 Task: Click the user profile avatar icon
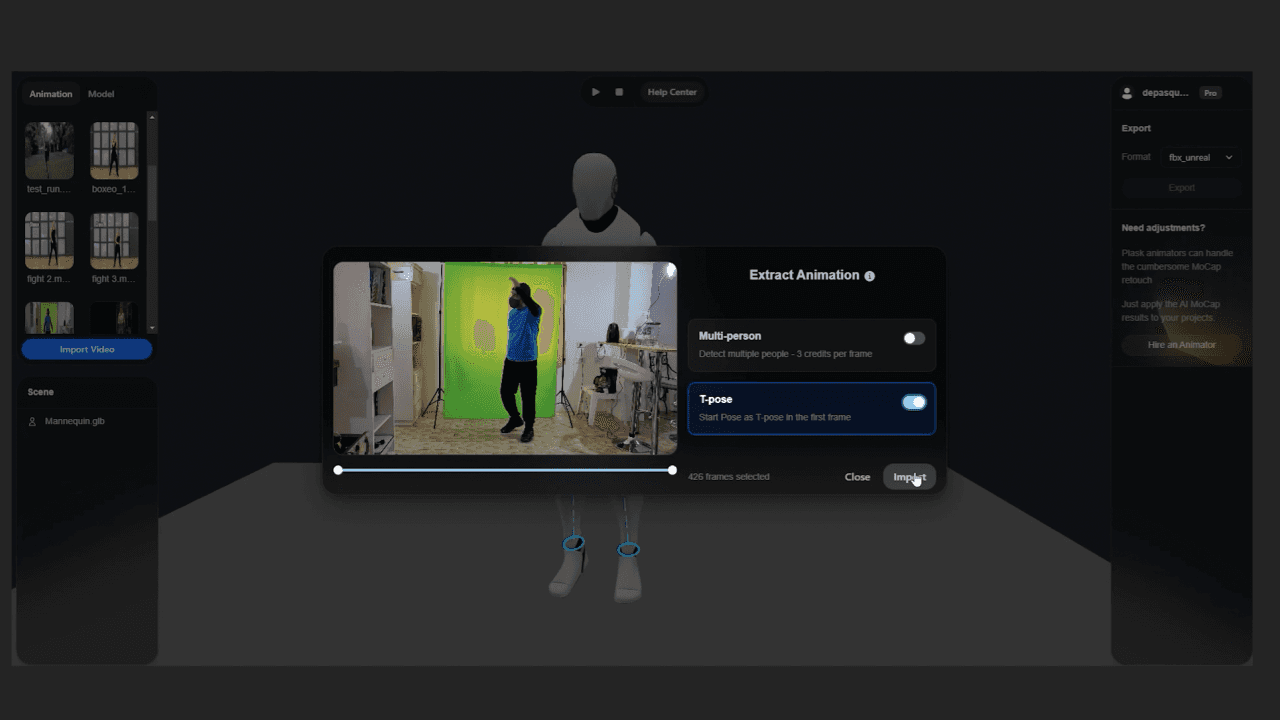[x=1128, y=93]
